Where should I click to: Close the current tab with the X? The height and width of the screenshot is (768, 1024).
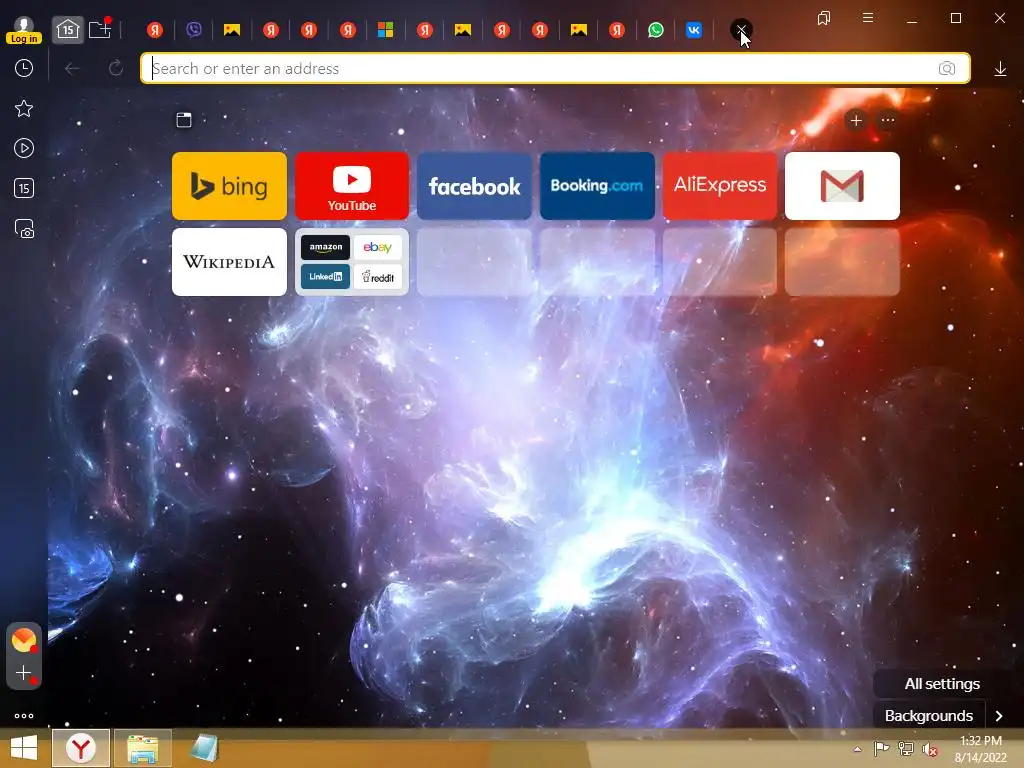(x=741, y=29)
